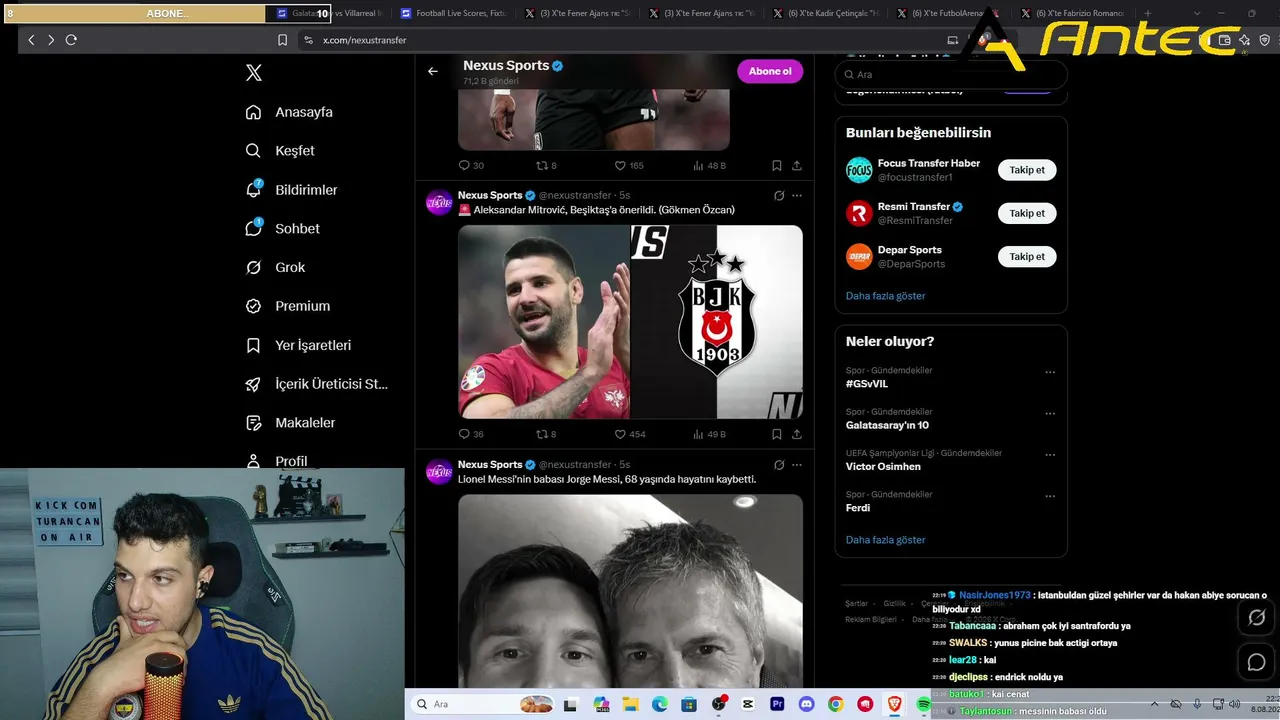This screenshot has height=720, width=1280.
Task: Switch to Football Live Scores tab
Action: [x=453, y=13]
